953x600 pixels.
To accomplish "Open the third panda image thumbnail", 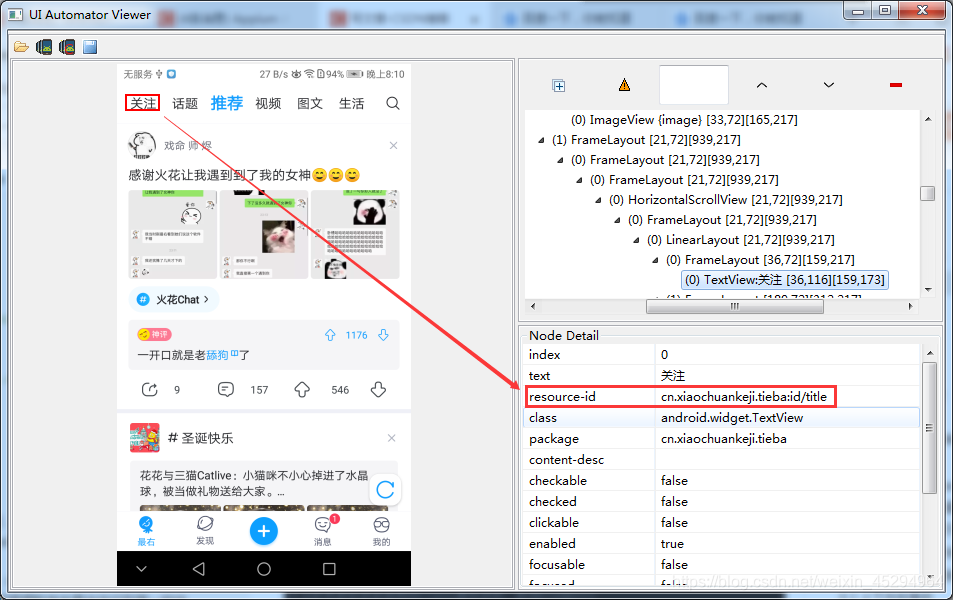I will pyautogui.click(x=355, y=234).
